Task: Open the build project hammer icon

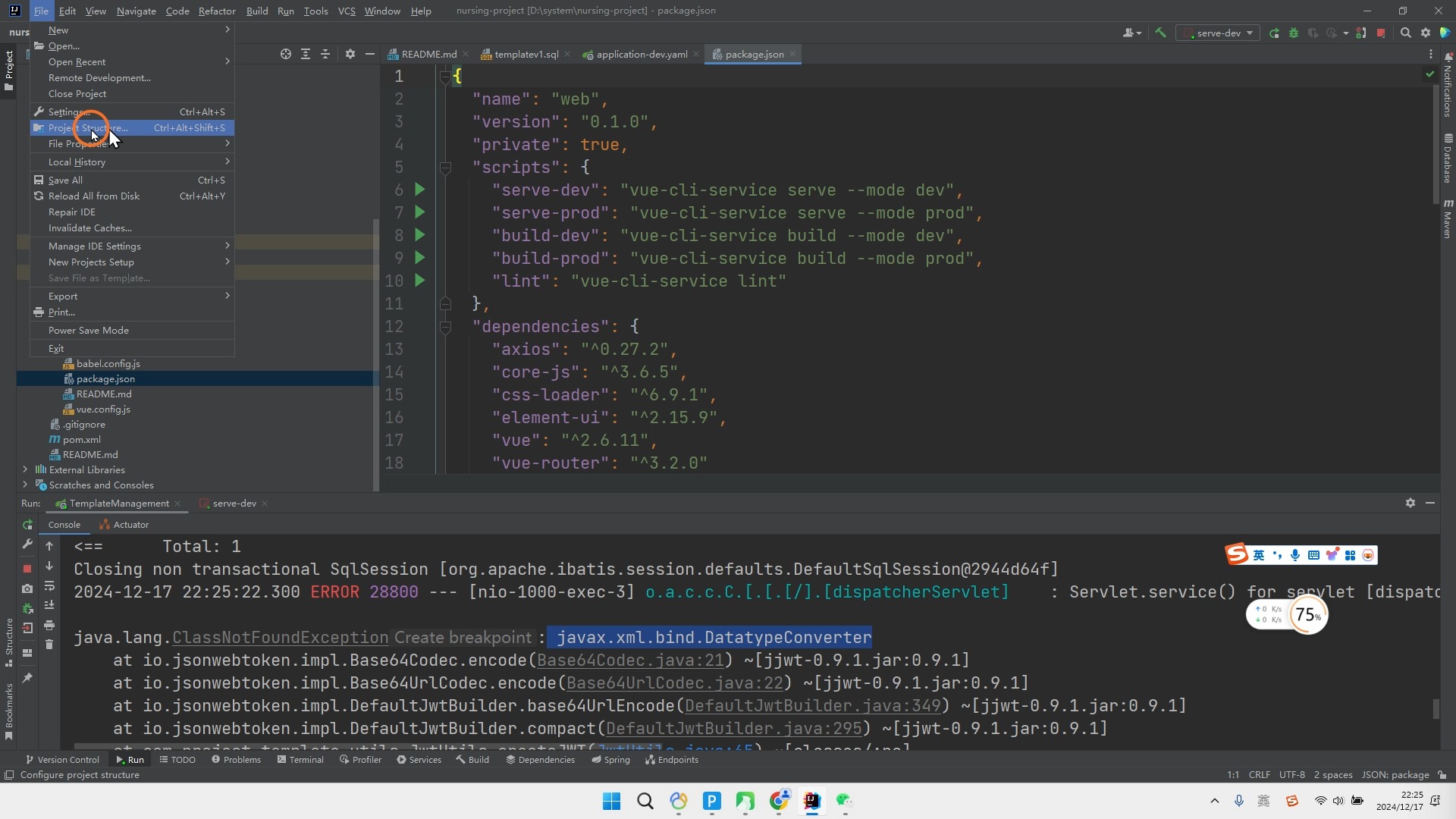Action: point(1161,33)
